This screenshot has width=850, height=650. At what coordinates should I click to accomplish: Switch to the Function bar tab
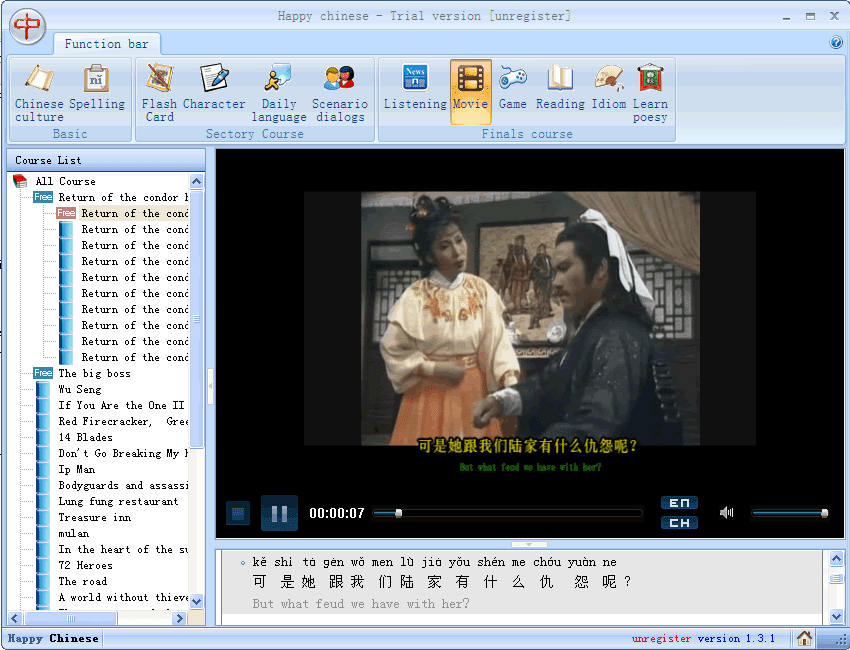106,44
